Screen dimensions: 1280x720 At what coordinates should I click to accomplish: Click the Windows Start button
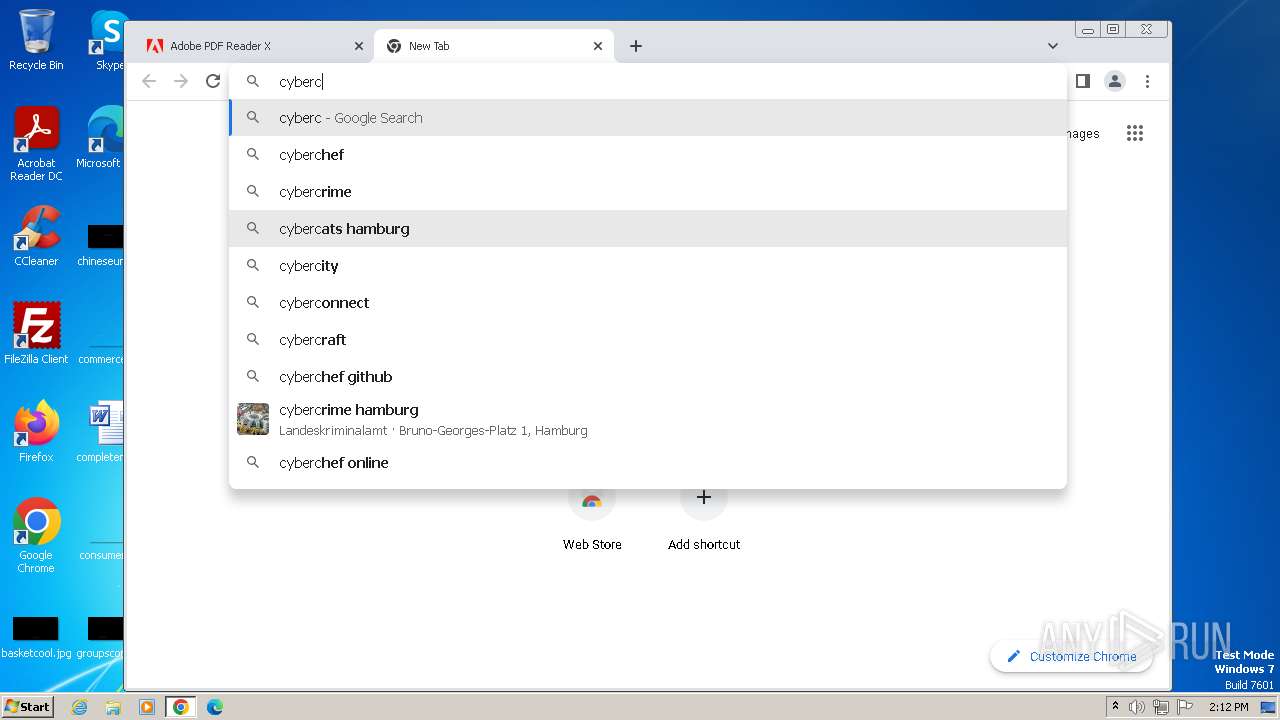click(28, 706)
